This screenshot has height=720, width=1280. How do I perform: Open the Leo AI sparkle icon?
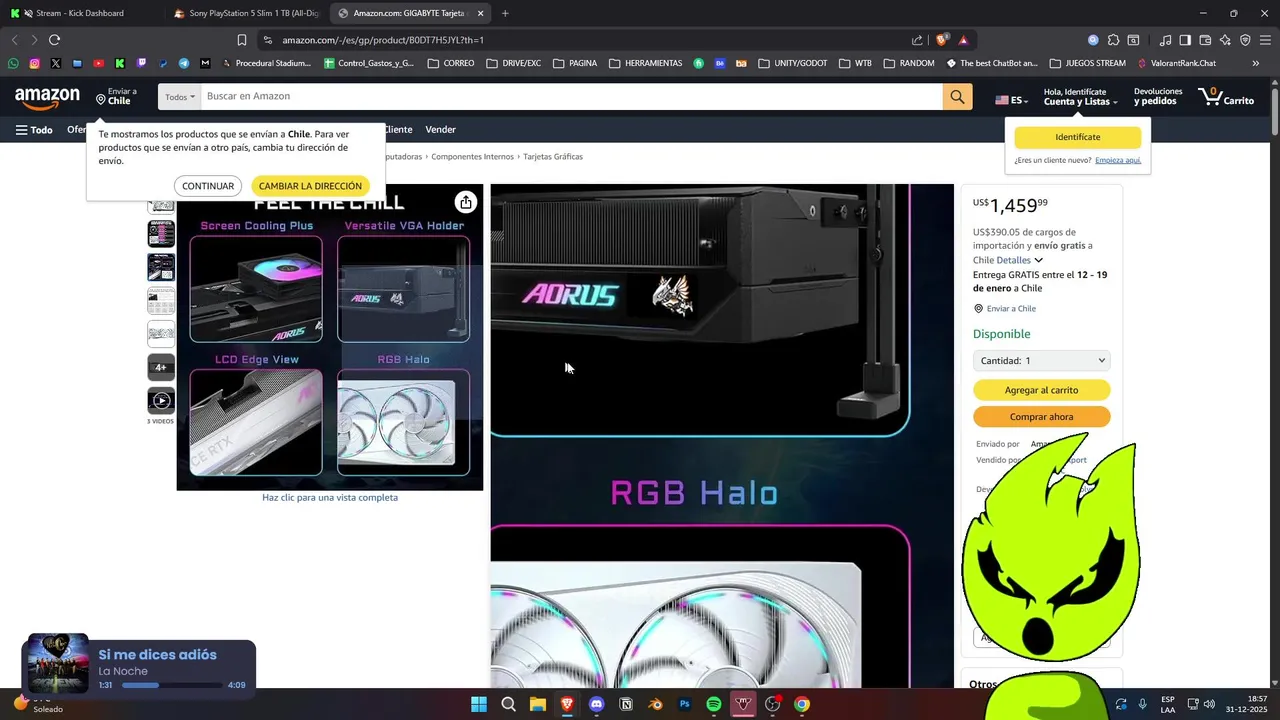[x=1225, y=40]
